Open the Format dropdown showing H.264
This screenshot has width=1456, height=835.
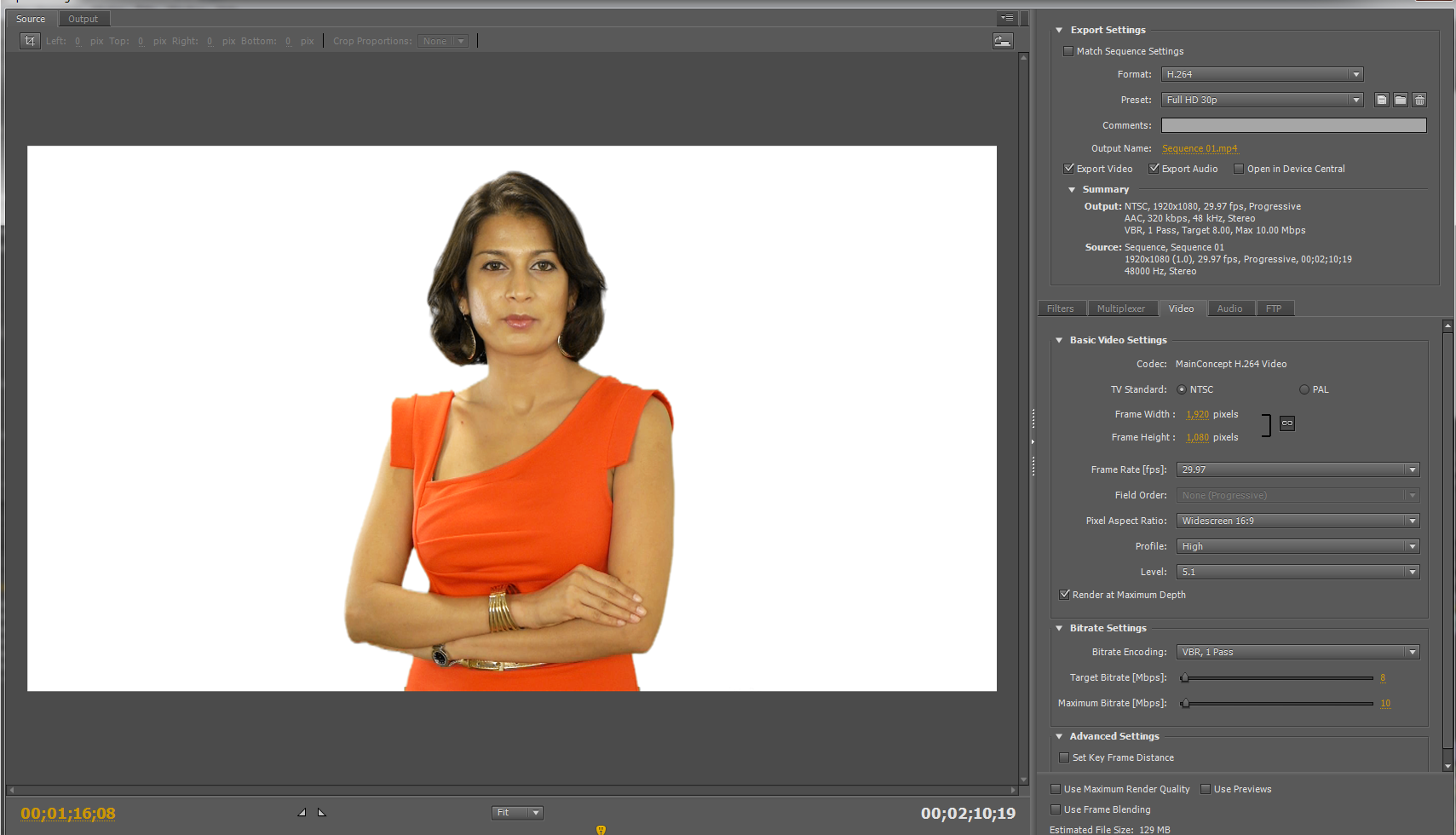point(1262,74)
